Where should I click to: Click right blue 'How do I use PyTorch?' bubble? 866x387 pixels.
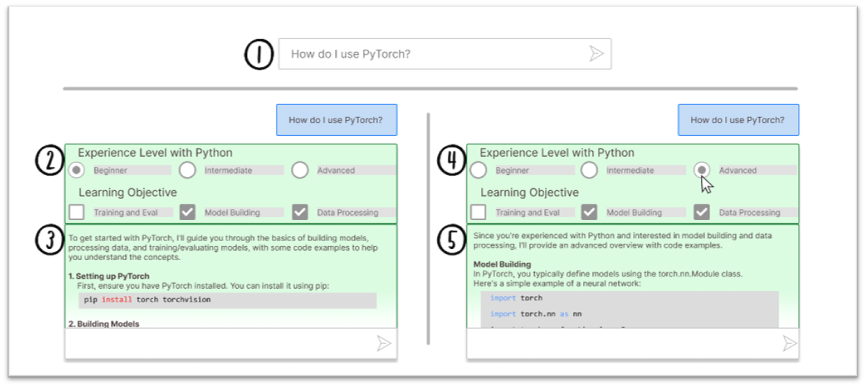(x=738, y=120)
